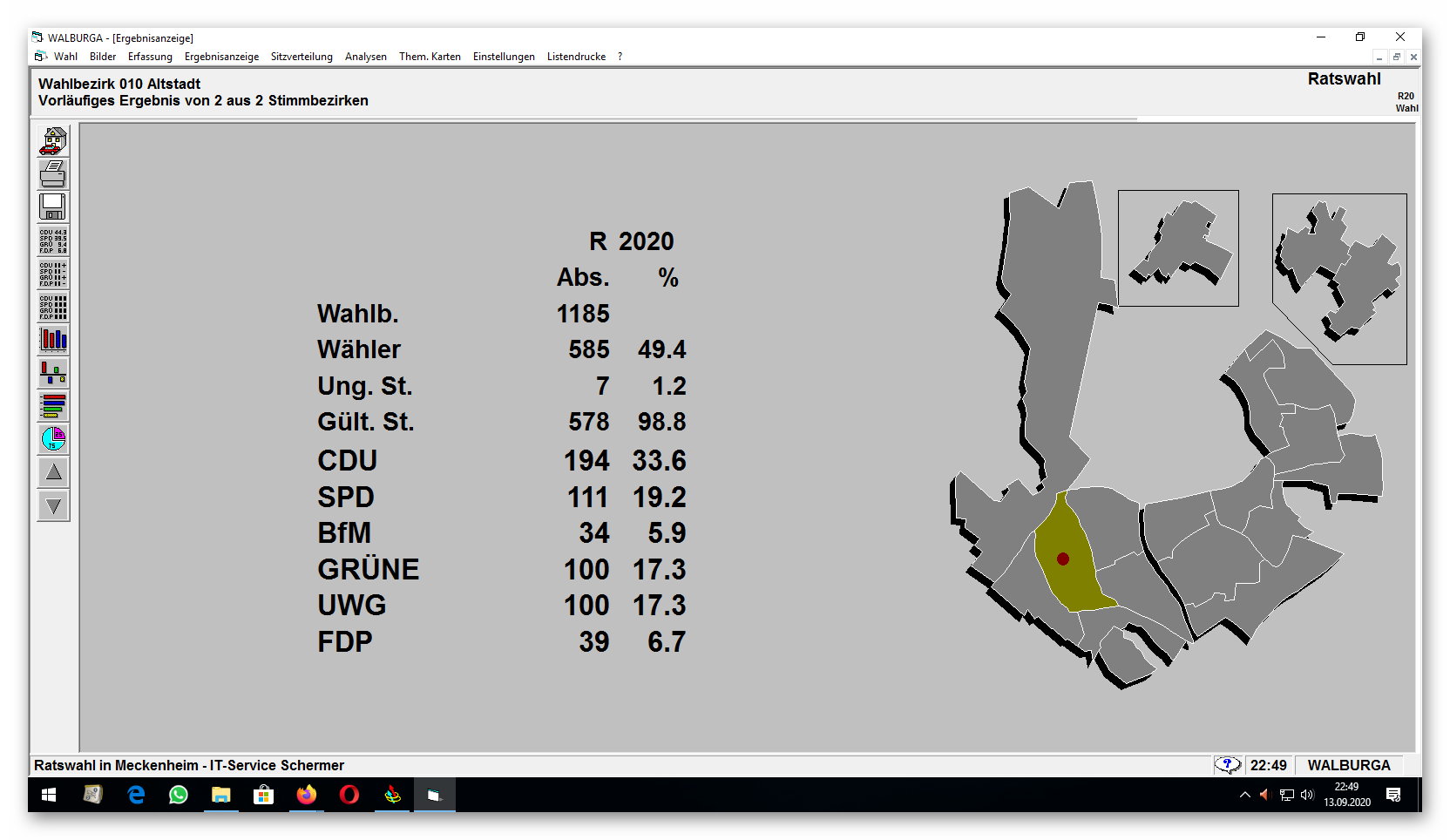Viewport: 1450px width, 840px height.
Task: Display the vertical bar chart view
Action: coord(53,340)
